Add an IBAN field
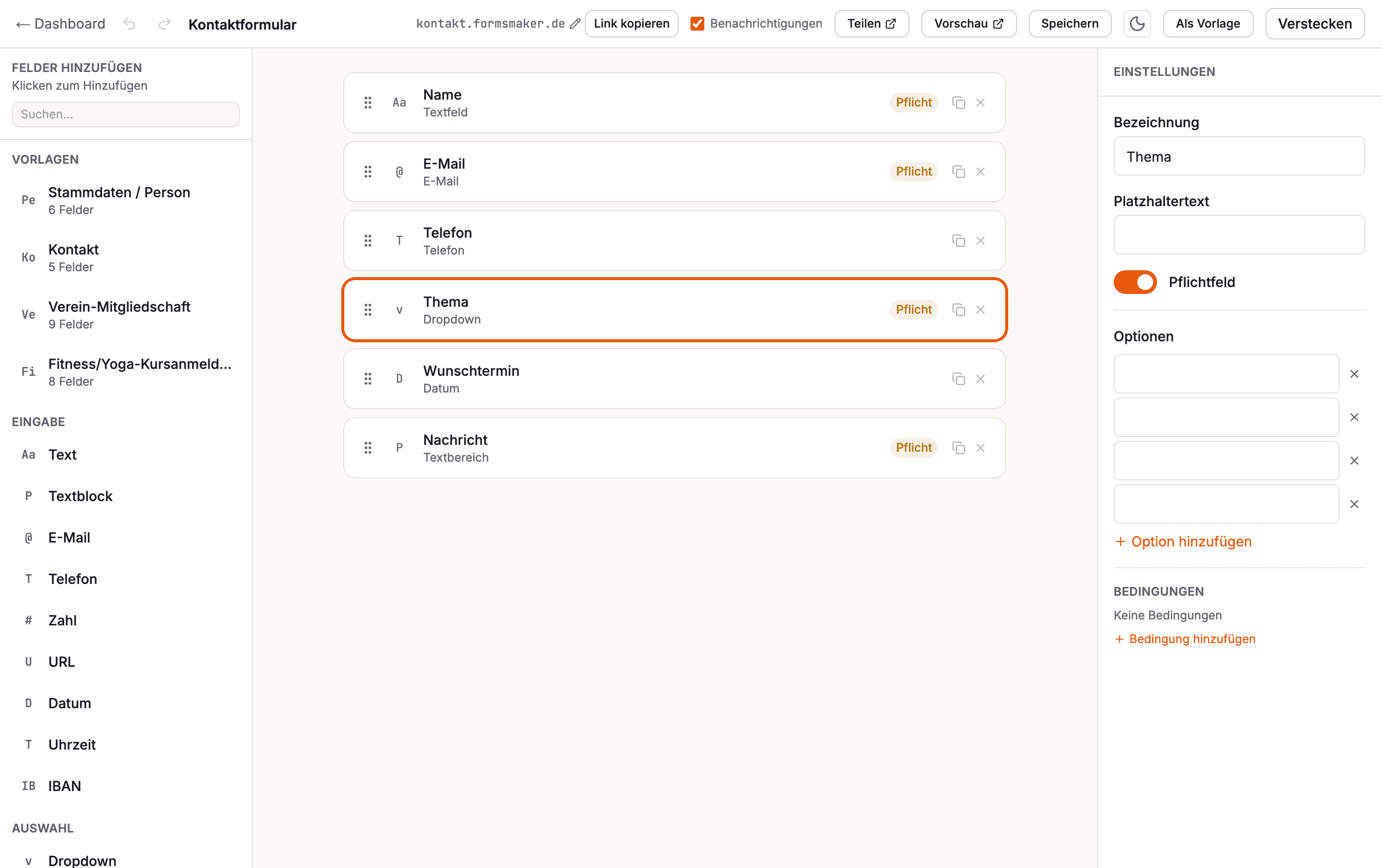 [126, 786]
